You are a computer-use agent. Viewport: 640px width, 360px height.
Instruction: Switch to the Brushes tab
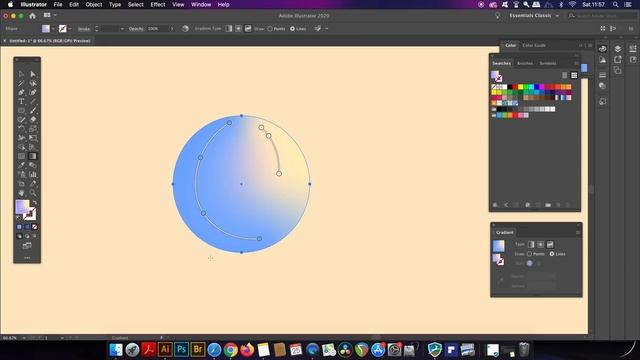(x=525, y=63)
